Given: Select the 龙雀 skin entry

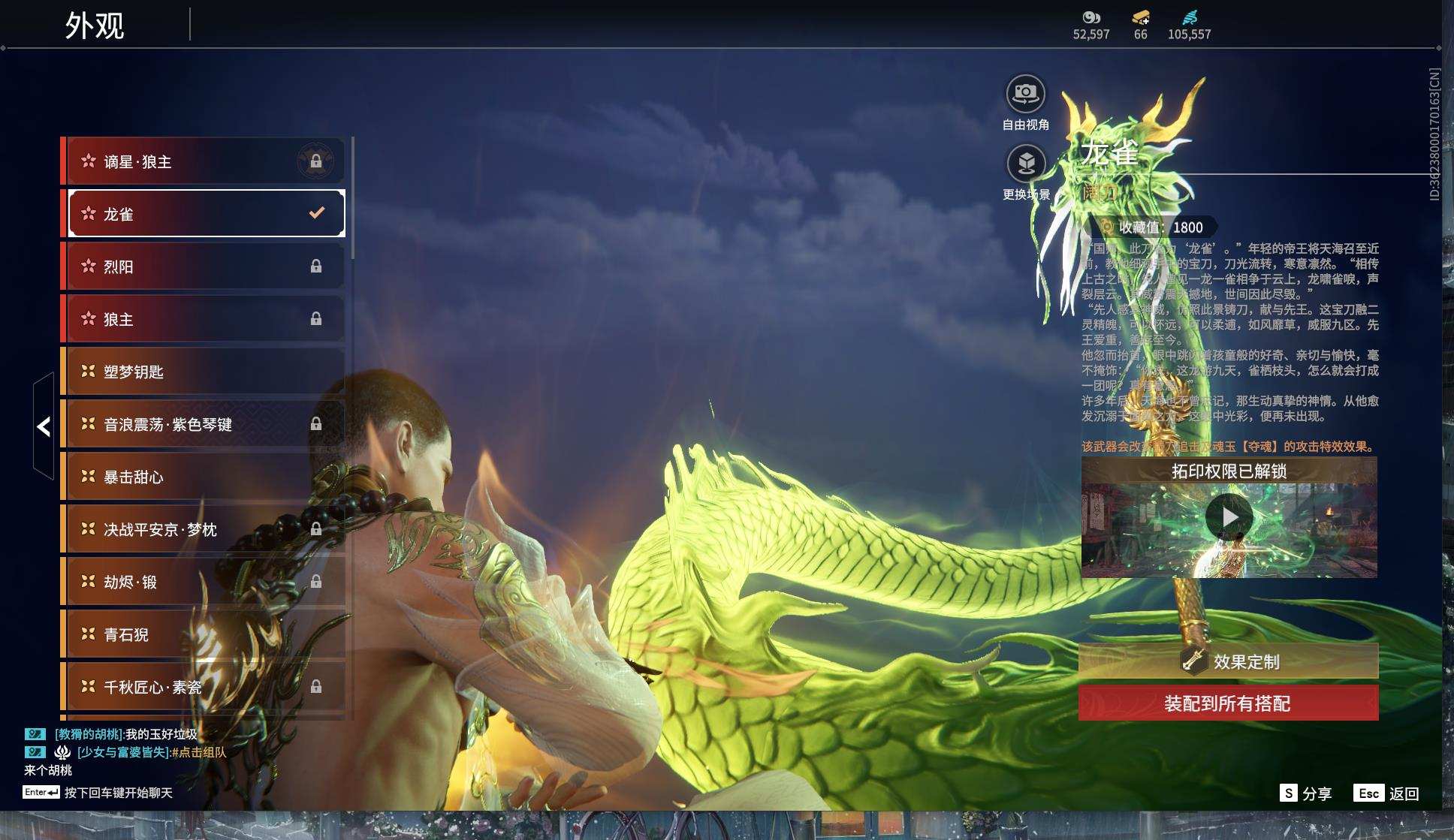Looking at the screenshot, I should click(x=203, y=214).
